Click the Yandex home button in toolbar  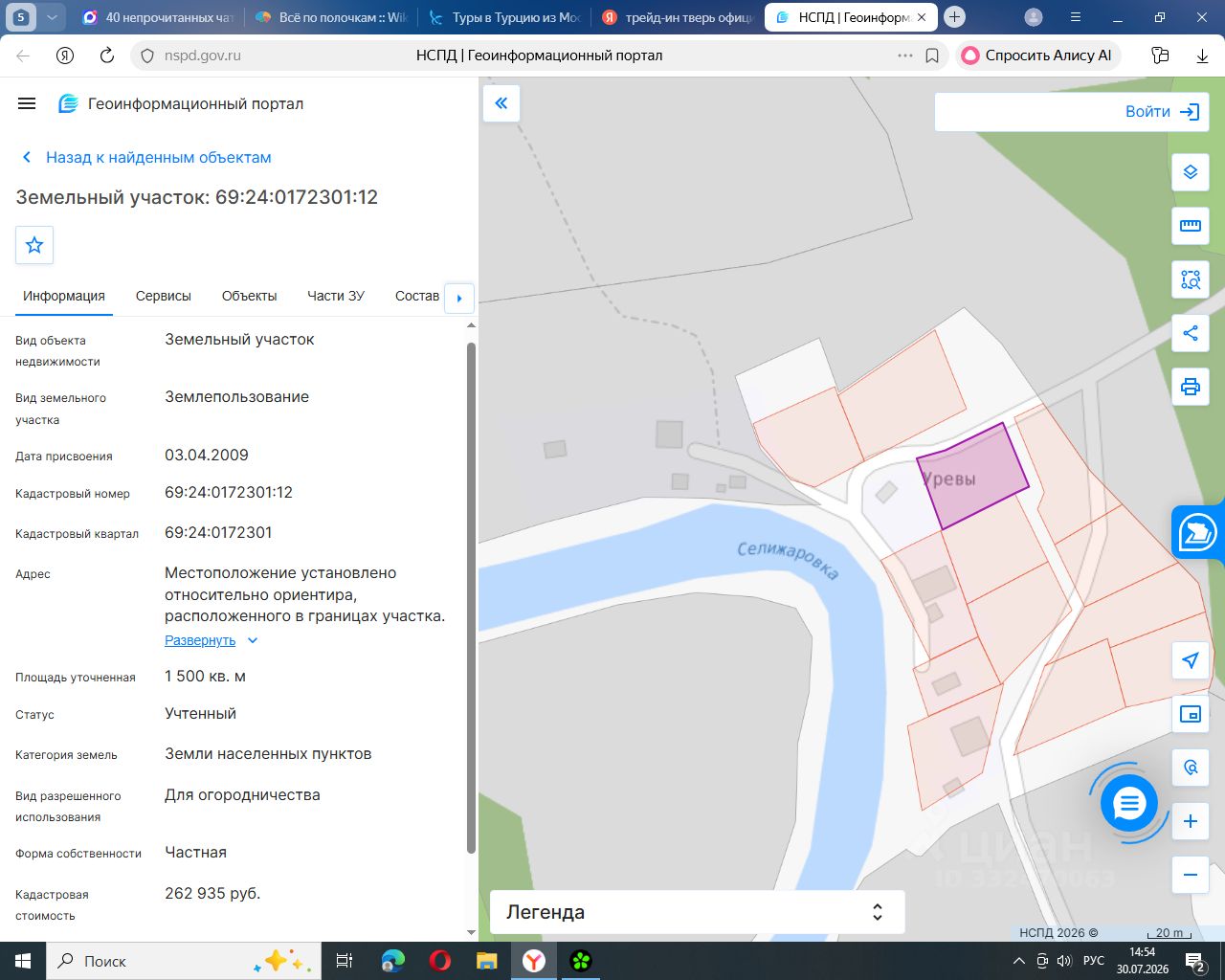pyautogui.click(x=65, y=56)
